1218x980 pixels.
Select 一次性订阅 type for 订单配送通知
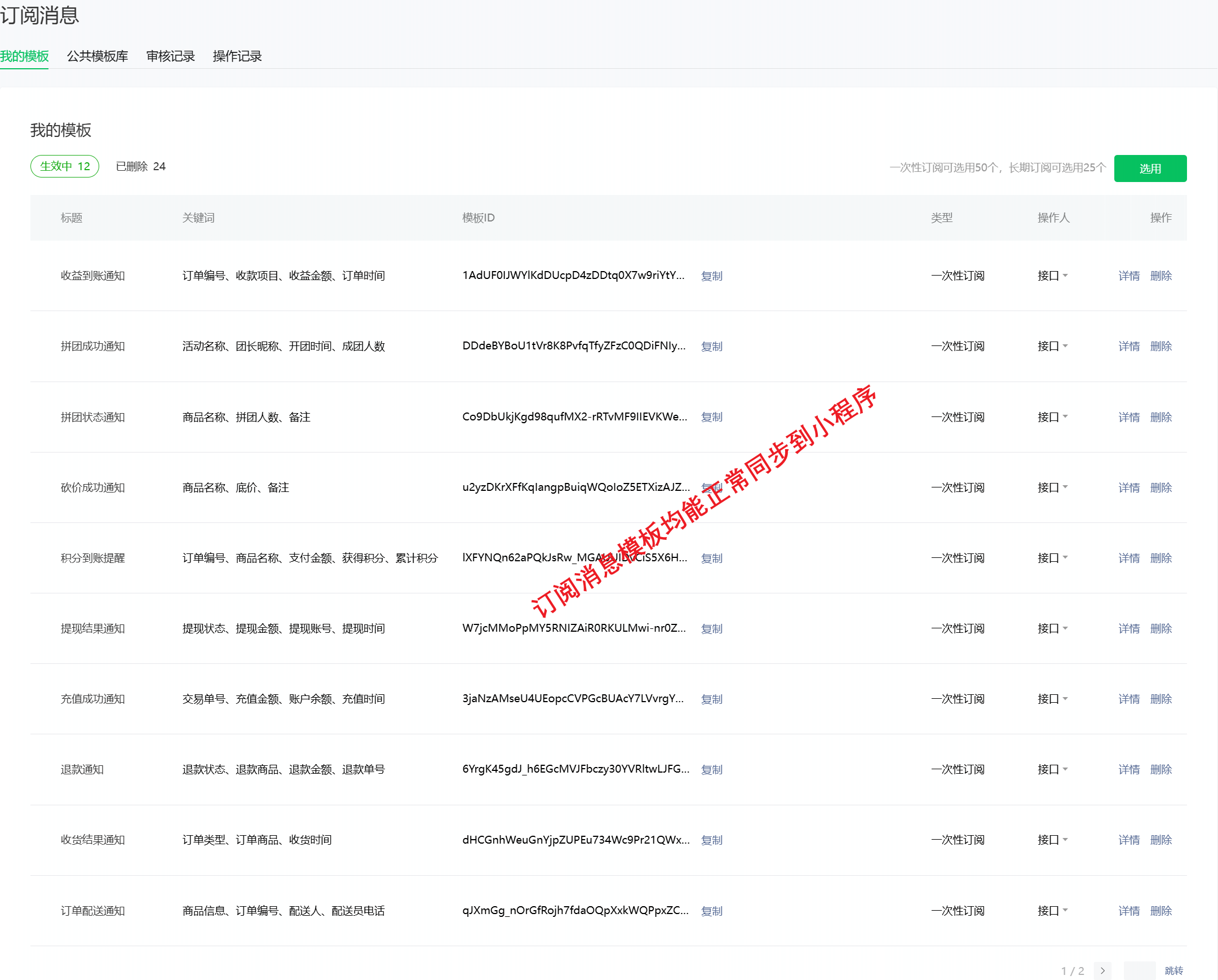(x=958, y=911)
